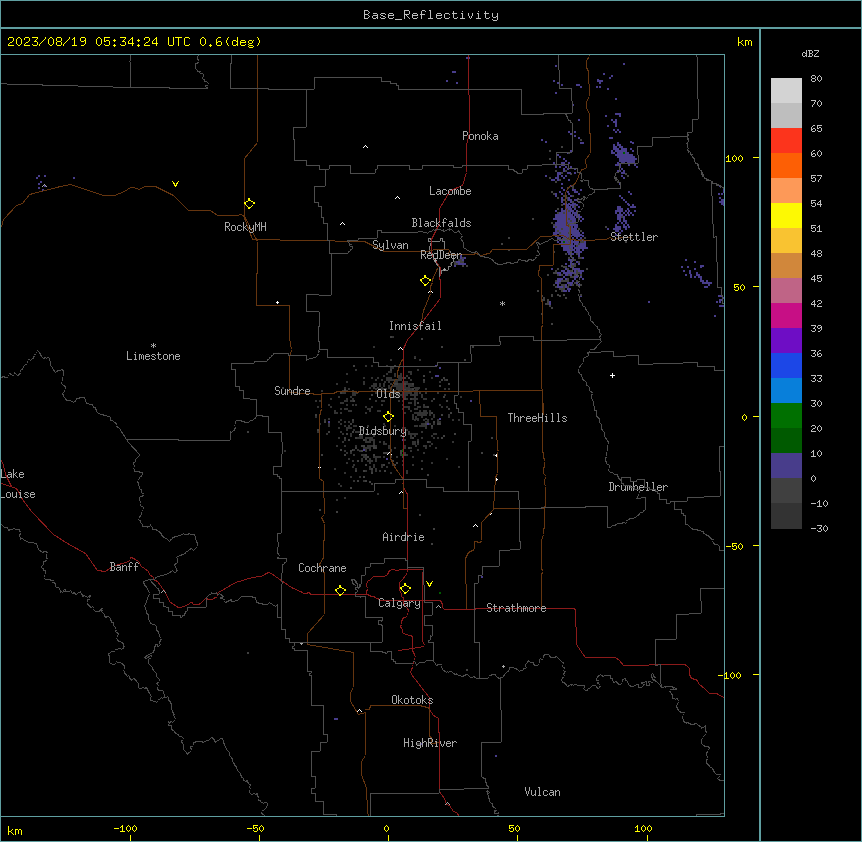
Task: Click the Vulcan town label
Action: click(543, 792)
